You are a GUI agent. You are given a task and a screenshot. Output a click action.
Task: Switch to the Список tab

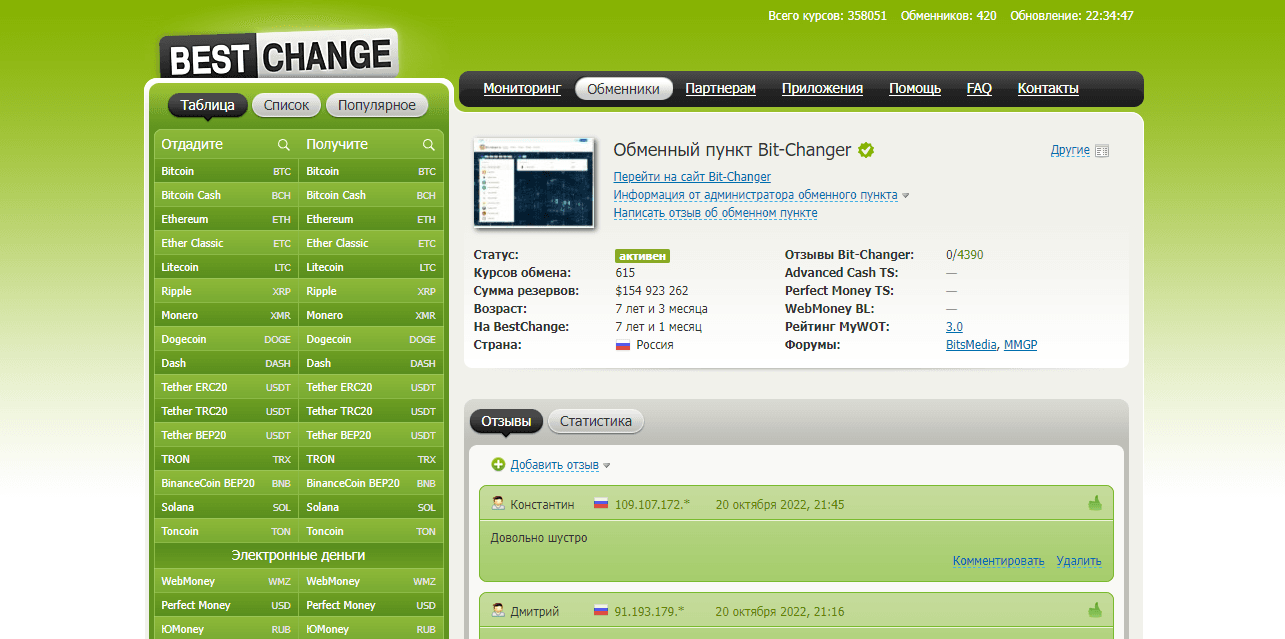pos(287,105)
